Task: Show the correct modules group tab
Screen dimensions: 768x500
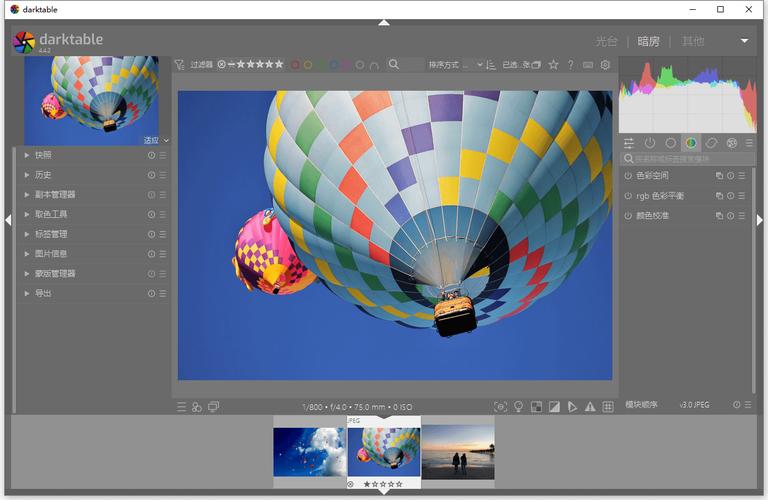Action: coord(712,143)
